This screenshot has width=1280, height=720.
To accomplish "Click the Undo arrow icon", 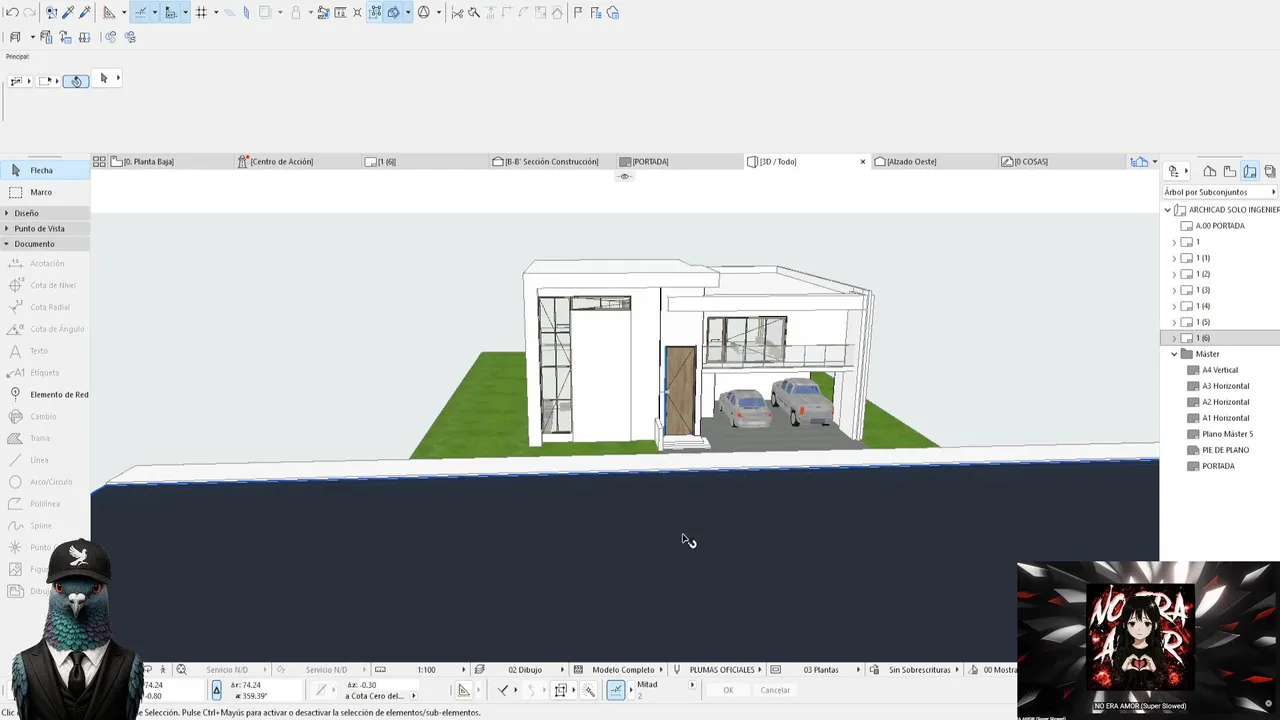I will (12, 13).
